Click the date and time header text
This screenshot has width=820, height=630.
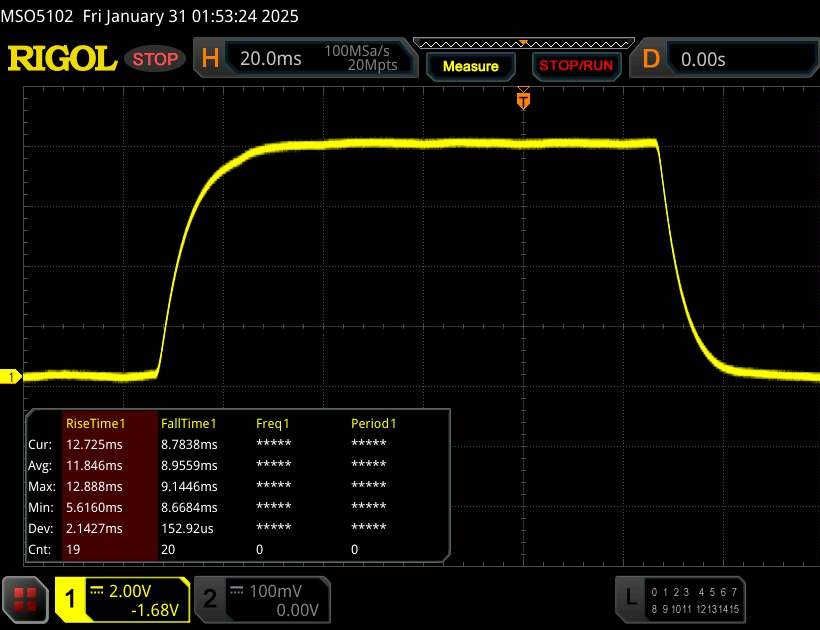tap(190, 16)
